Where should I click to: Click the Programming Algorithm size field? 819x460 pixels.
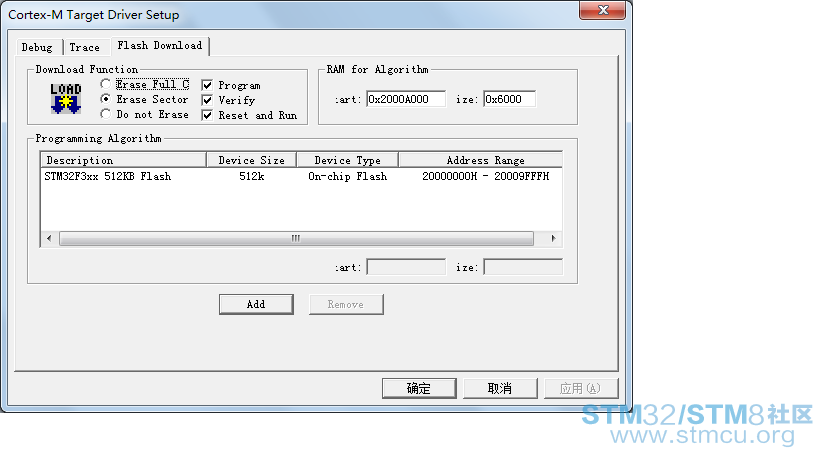(x=523, y=267)
